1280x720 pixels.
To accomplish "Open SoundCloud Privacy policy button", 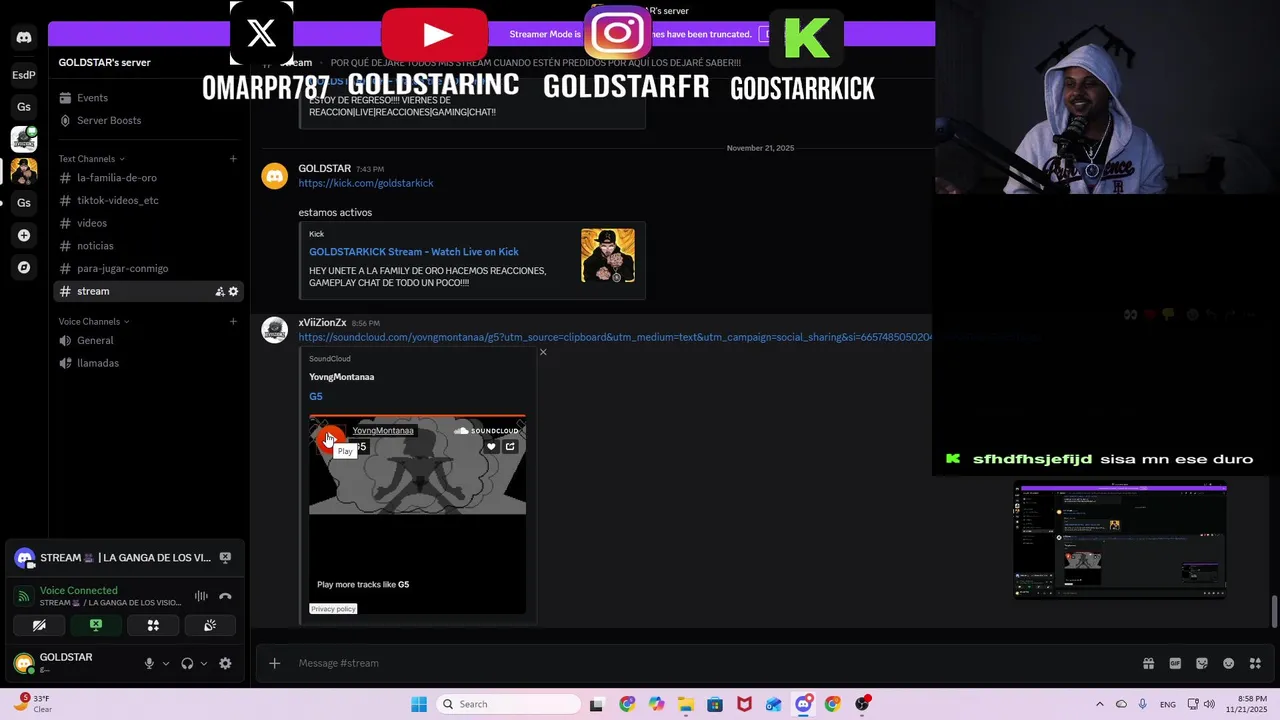I will click(333, 608).
